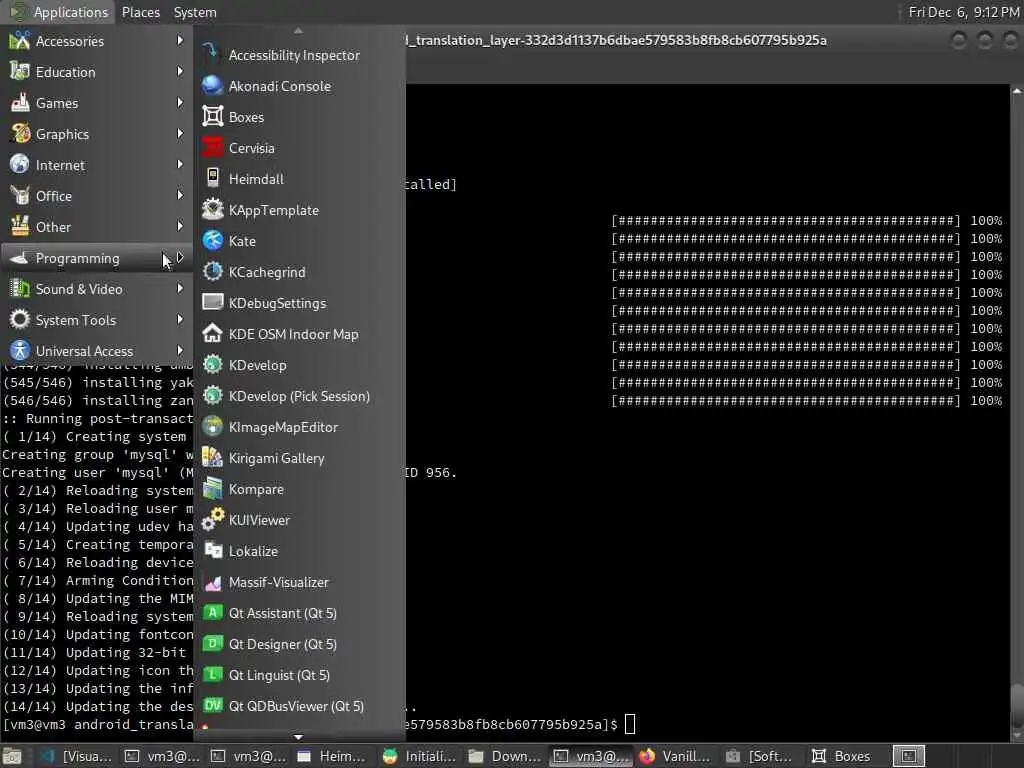
Task: Click the Accessories category icon
Action: coord(20,40)
